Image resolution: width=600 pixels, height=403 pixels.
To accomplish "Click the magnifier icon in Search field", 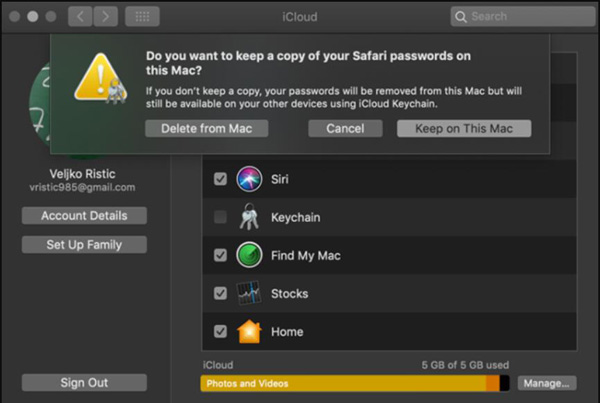I will point(461,16).
